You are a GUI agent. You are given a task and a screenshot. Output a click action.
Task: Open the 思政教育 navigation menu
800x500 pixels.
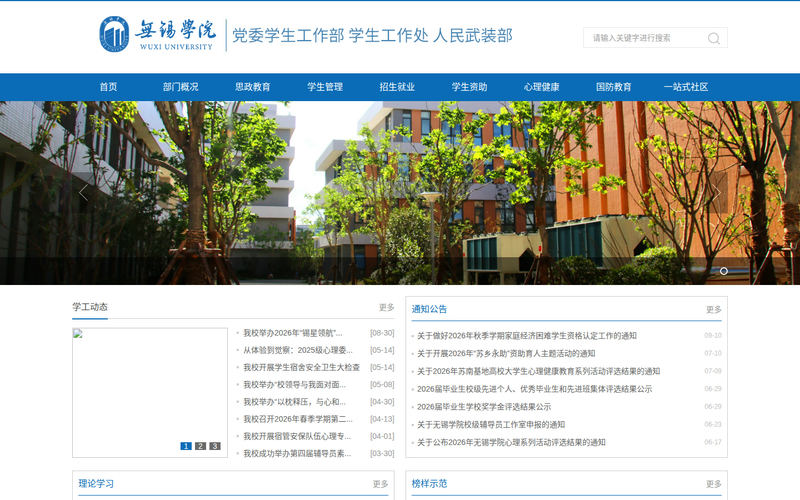[x=253, y=87]
